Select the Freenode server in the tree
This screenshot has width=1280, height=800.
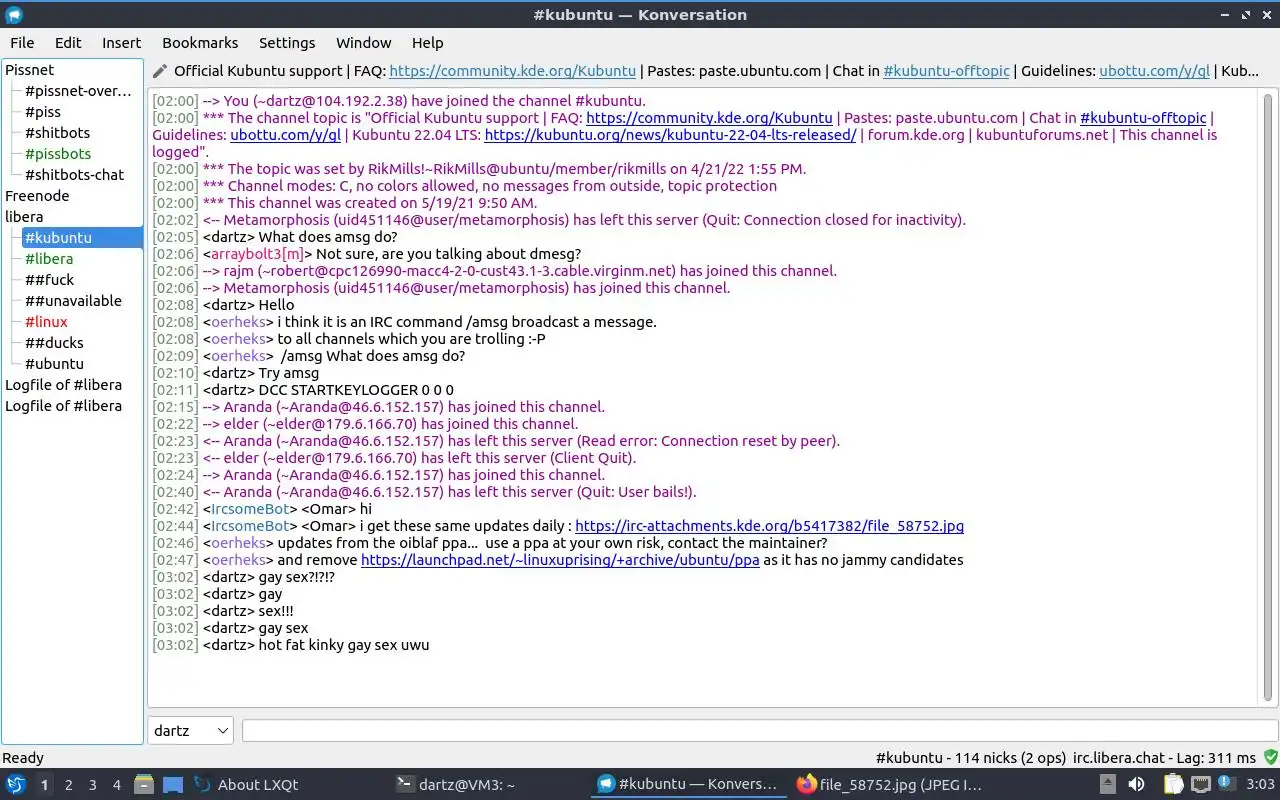point(37,196)
